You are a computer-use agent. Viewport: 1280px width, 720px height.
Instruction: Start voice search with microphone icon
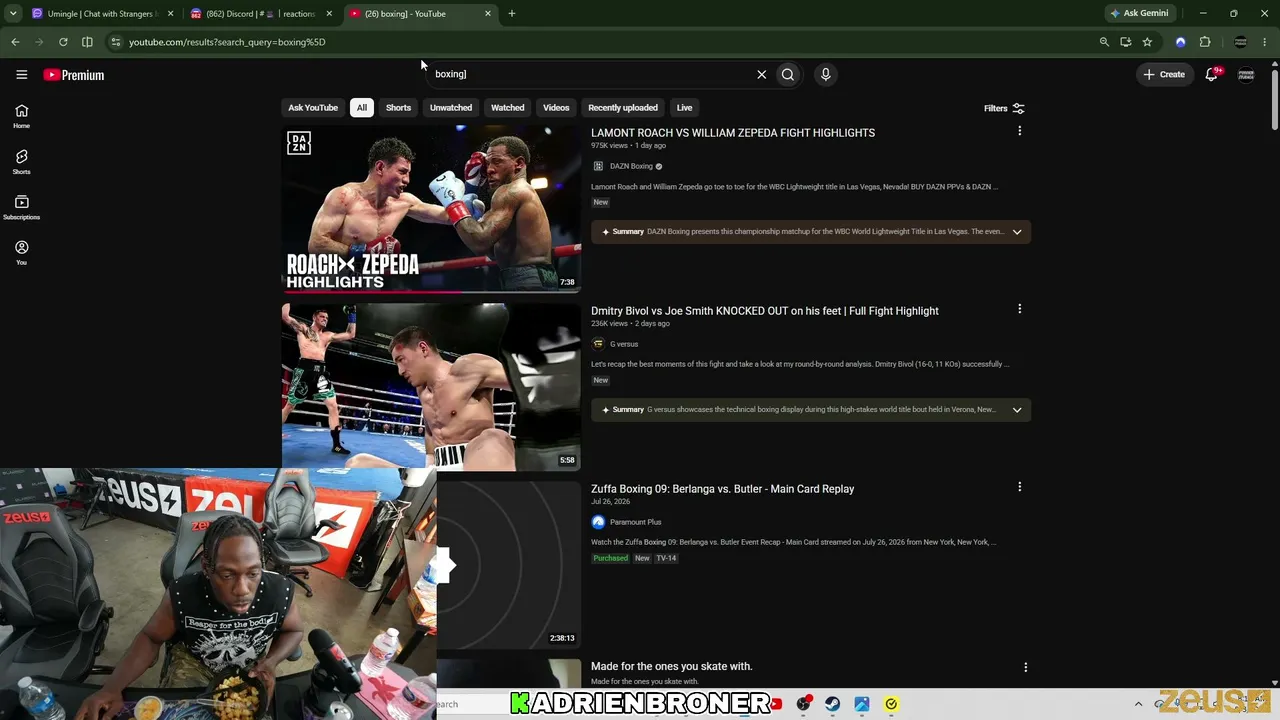(x=825, y=74)
